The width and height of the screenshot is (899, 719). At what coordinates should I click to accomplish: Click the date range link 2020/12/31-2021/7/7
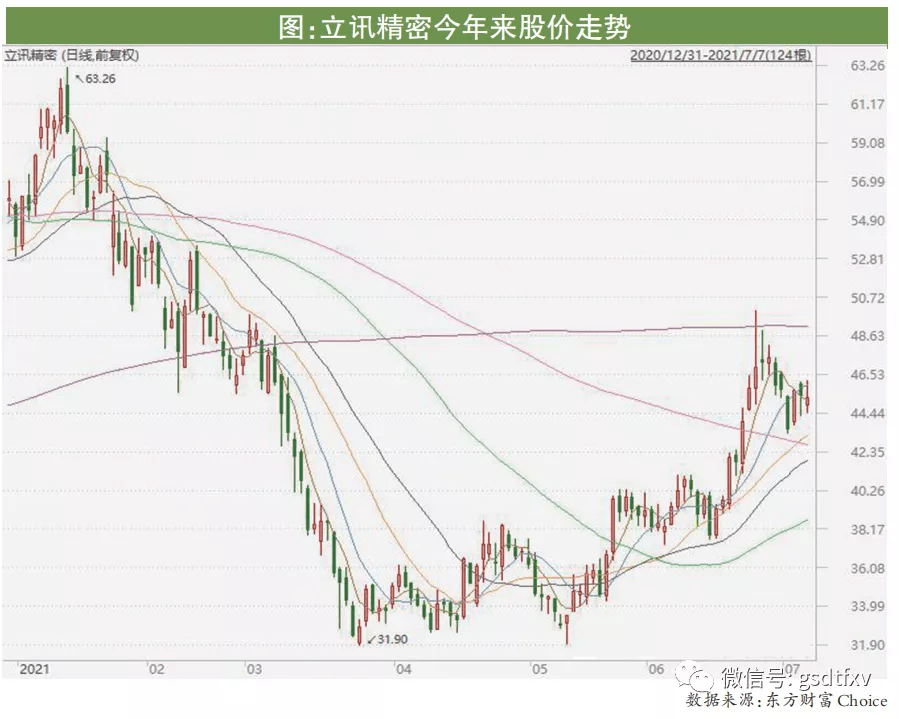click(x=721, y=55)
